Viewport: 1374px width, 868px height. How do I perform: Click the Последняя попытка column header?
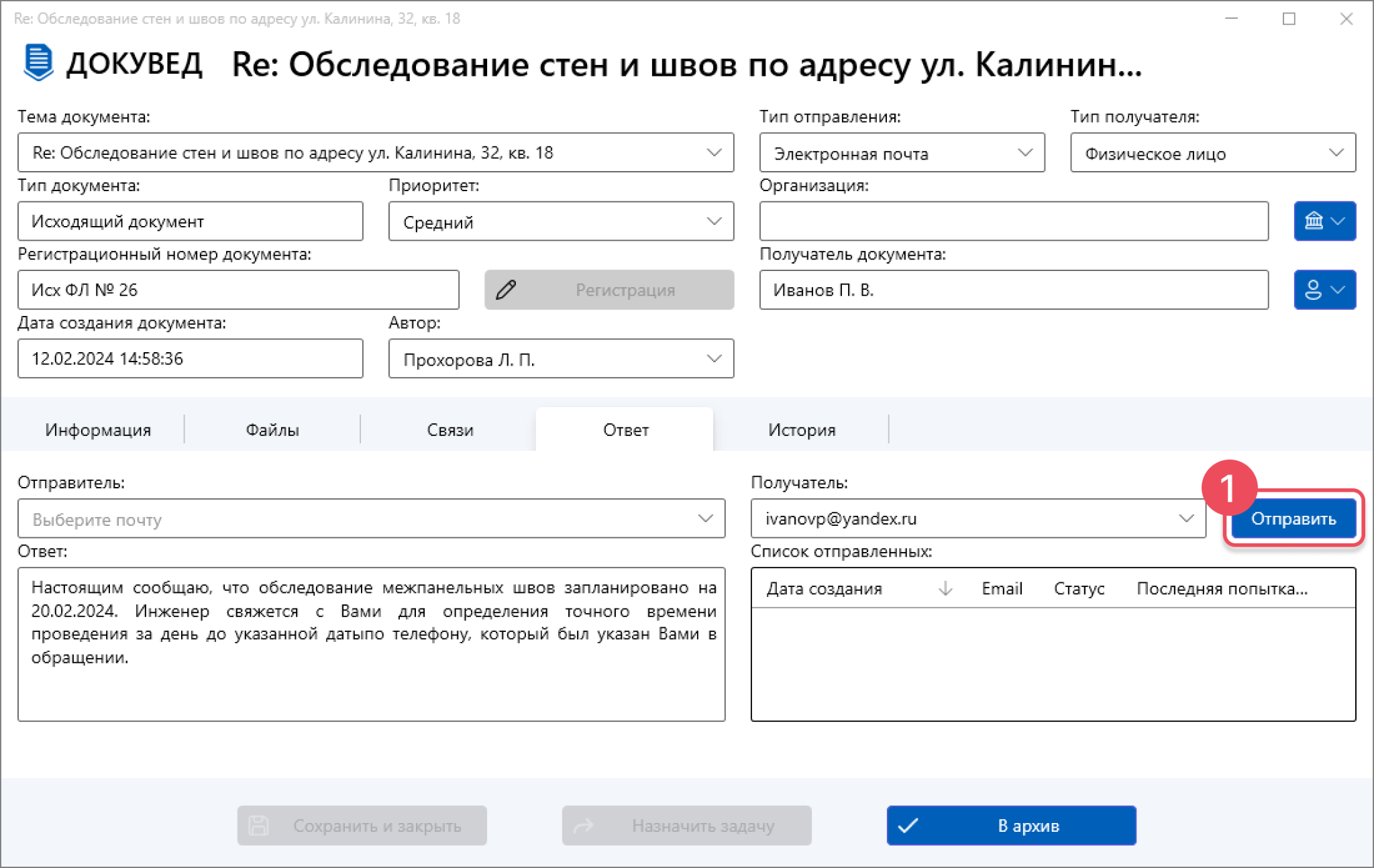pyautogui.click(x=1222, y=588)
